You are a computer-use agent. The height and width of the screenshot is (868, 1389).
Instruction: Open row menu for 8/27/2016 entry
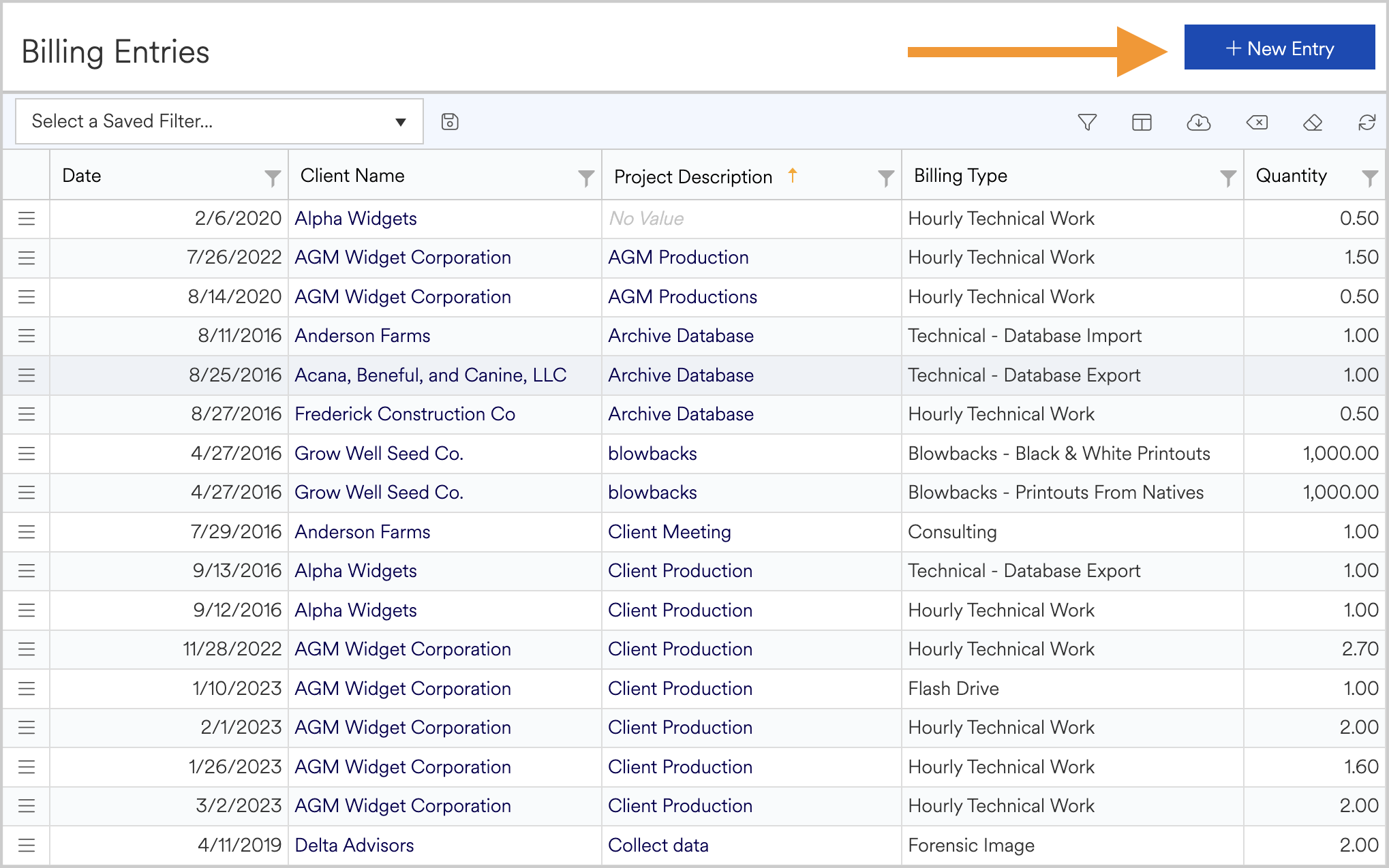27,414
